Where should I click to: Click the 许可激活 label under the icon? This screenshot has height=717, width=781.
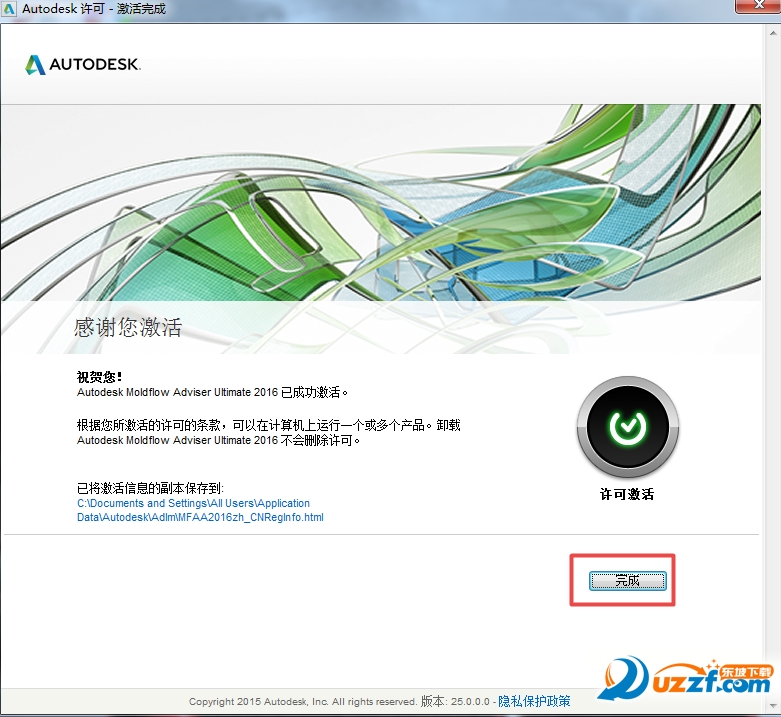point(627,494)
